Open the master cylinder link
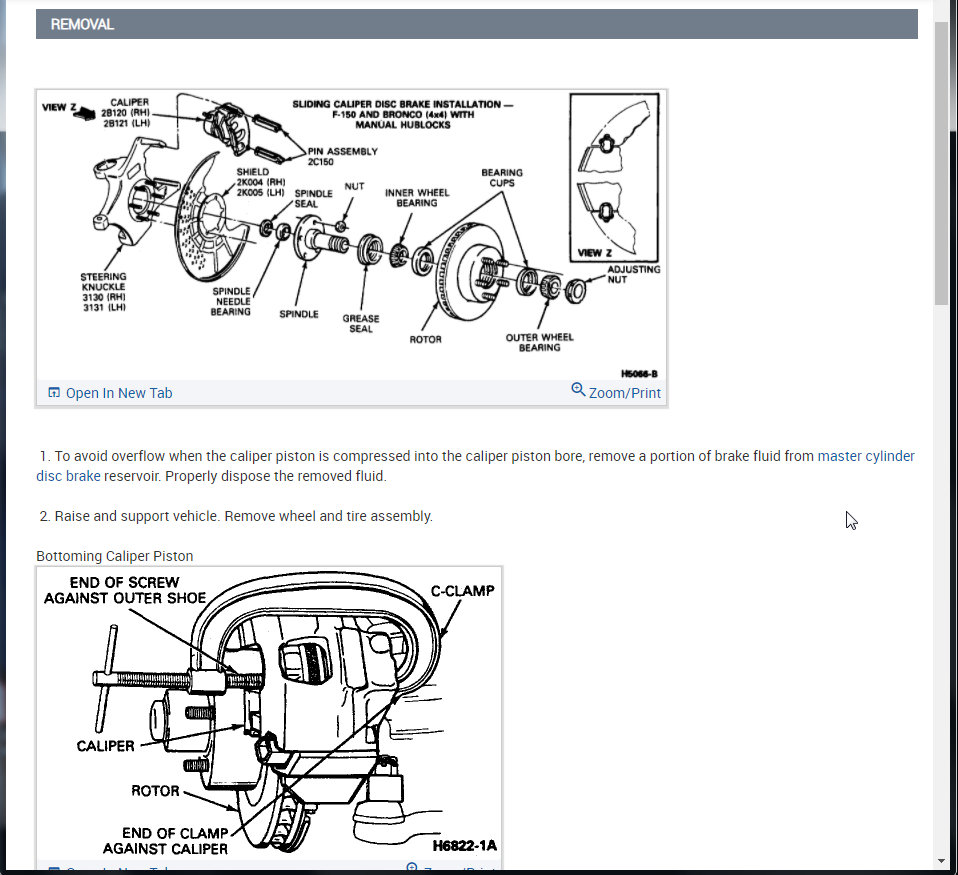 [866, 456]
